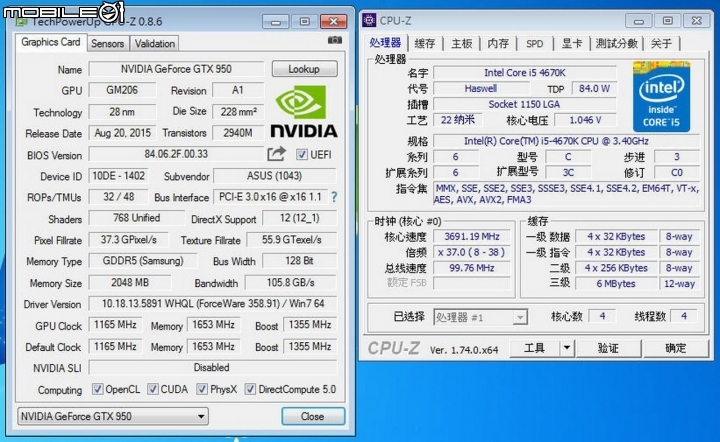Click the GPU-Z screenshot camera icon

coord(335,40)
